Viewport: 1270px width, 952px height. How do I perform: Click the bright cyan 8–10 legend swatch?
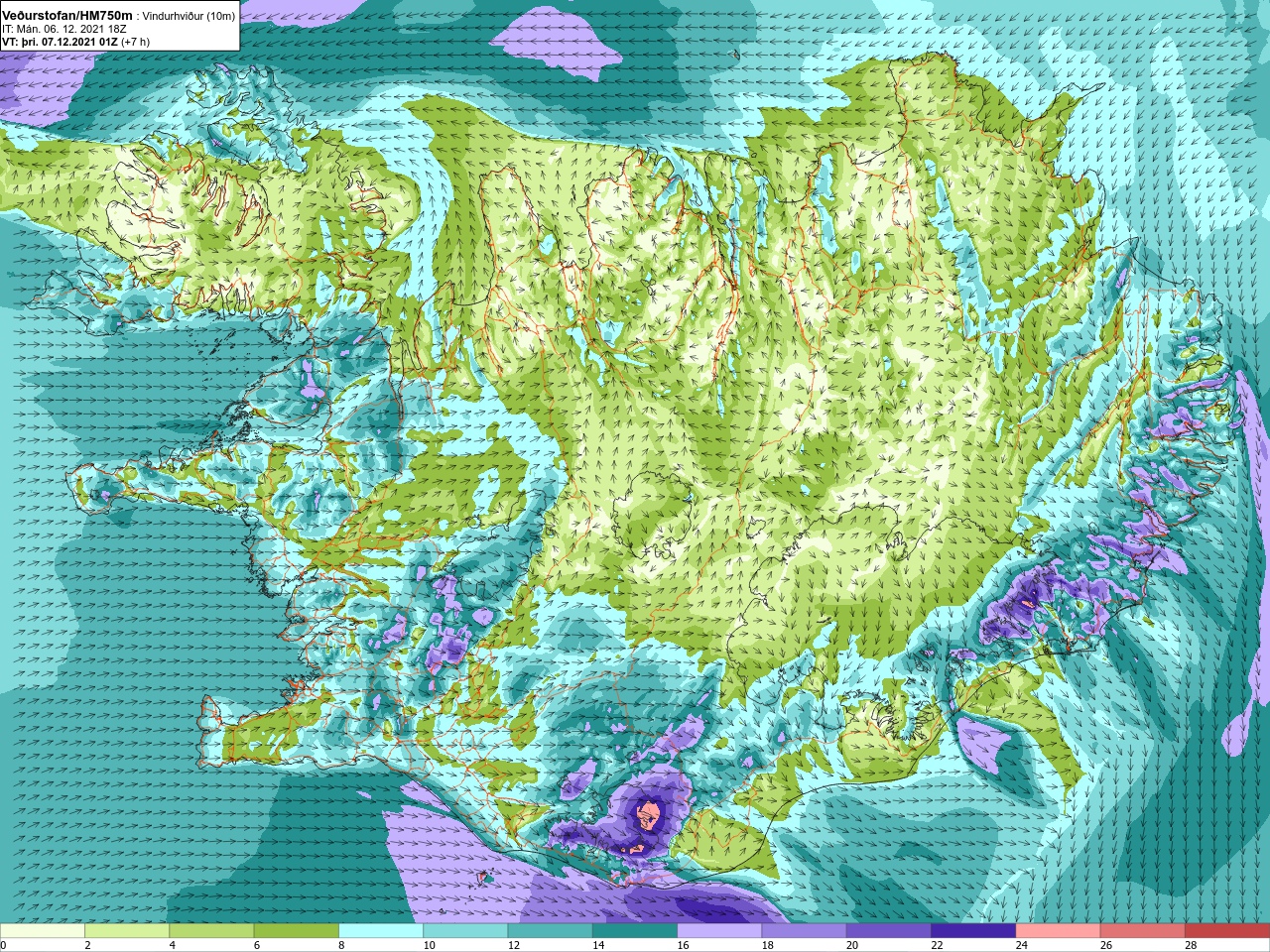(x=381, y=931)
